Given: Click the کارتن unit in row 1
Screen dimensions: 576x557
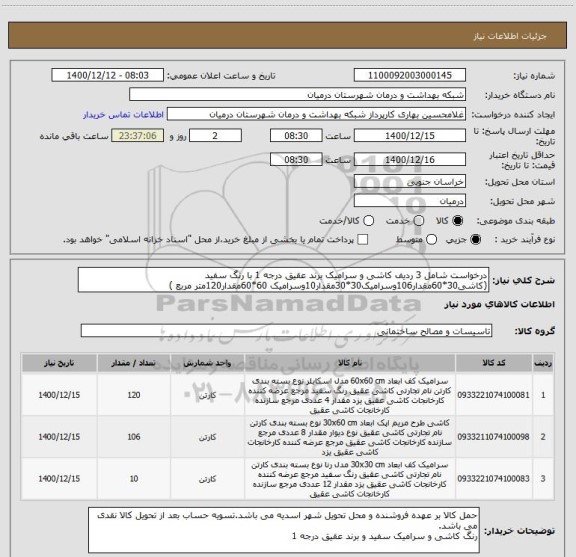Looking at the screenshot, I should point(208,396).
